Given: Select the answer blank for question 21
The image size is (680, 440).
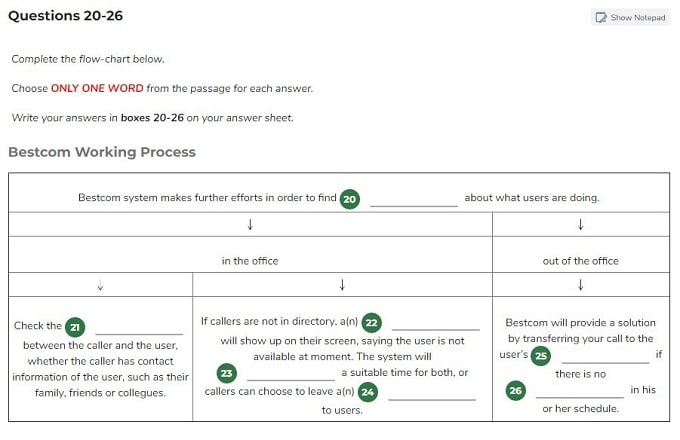Looking at the screenshot, I should 139,327.
